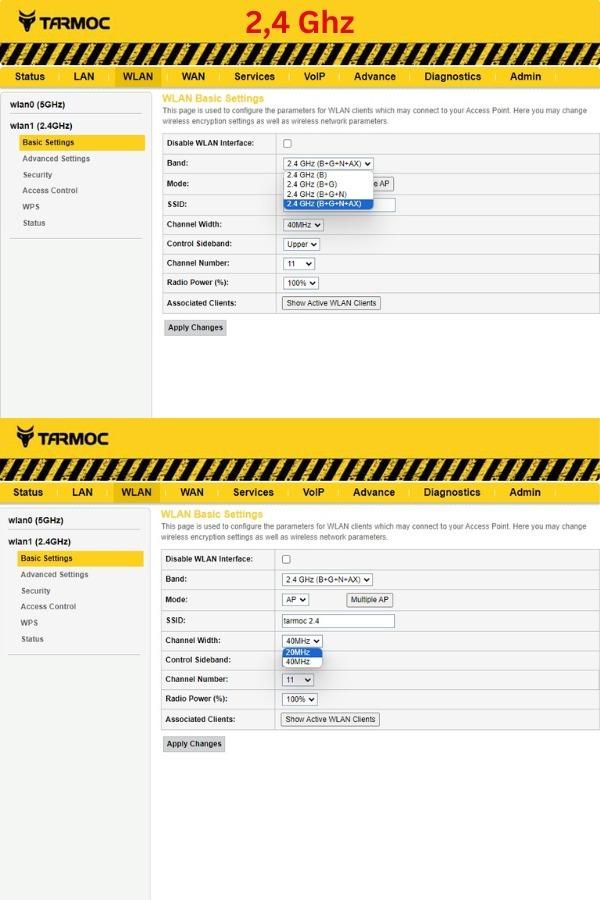Click Show Active WLAN Clients in upper screenshot
The width and height of the screenshot is (600, 900).
coord(331,303)
